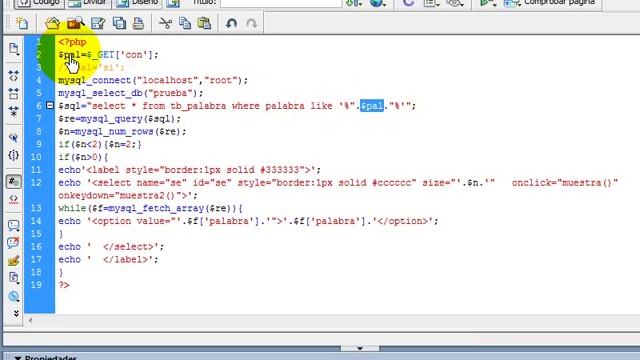
Task: Toggle line numbers off
Action: point(13,182)
